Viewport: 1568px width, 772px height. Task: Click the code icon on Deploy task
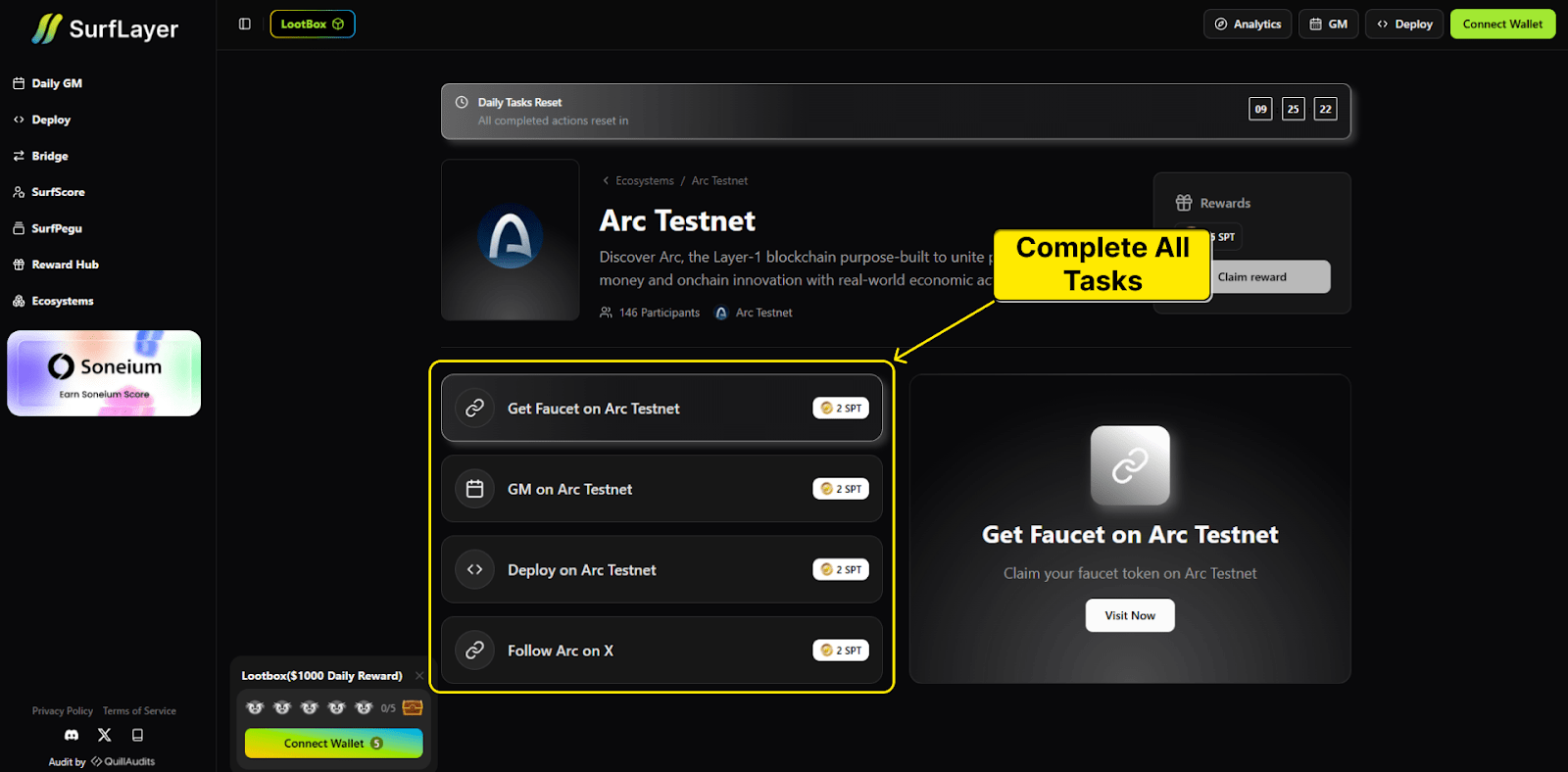click(x=474, y=569)
